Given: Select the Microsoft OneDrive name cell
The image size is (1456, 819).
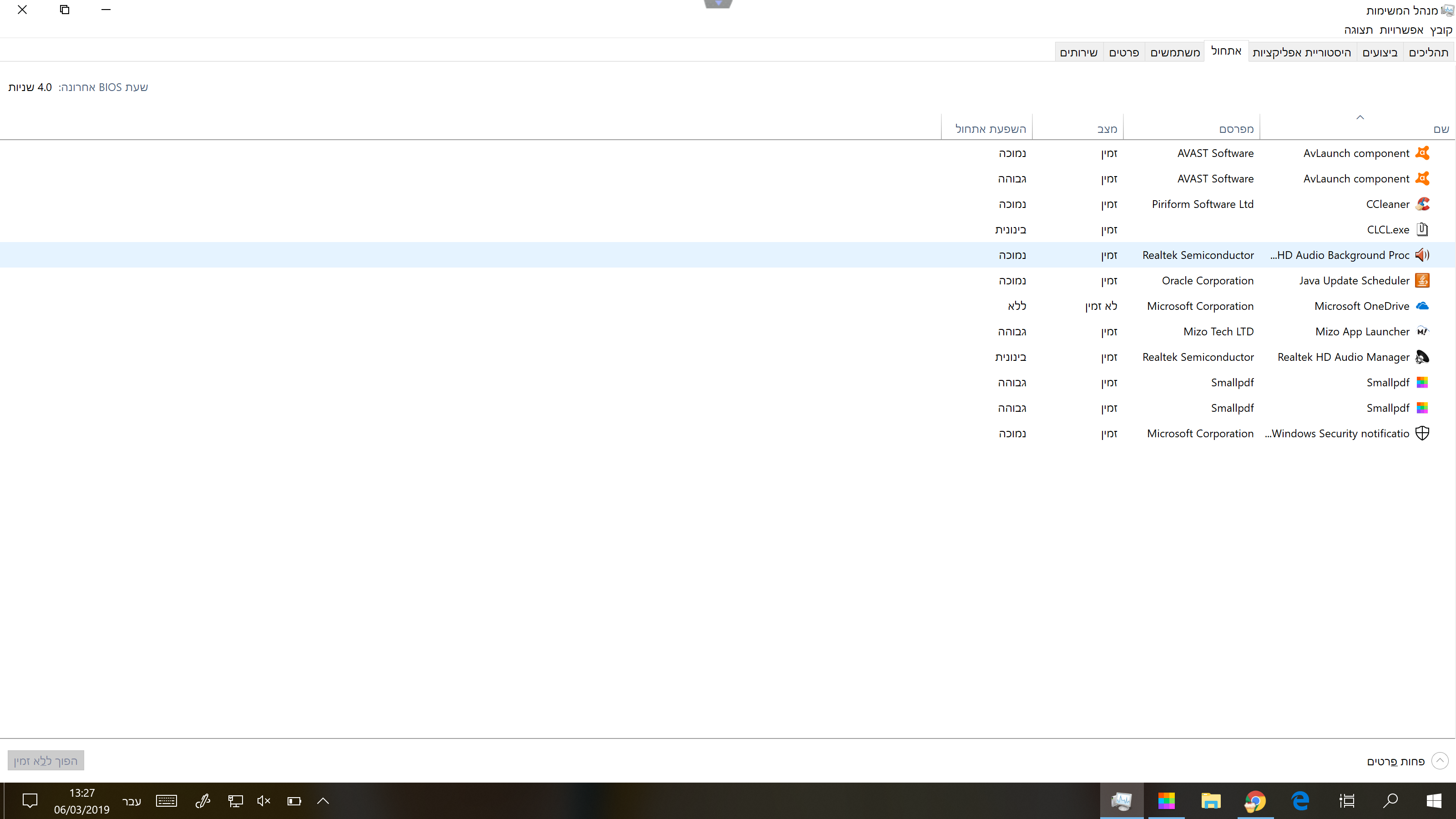Looking at the screenshot, I should [1362, 306].
